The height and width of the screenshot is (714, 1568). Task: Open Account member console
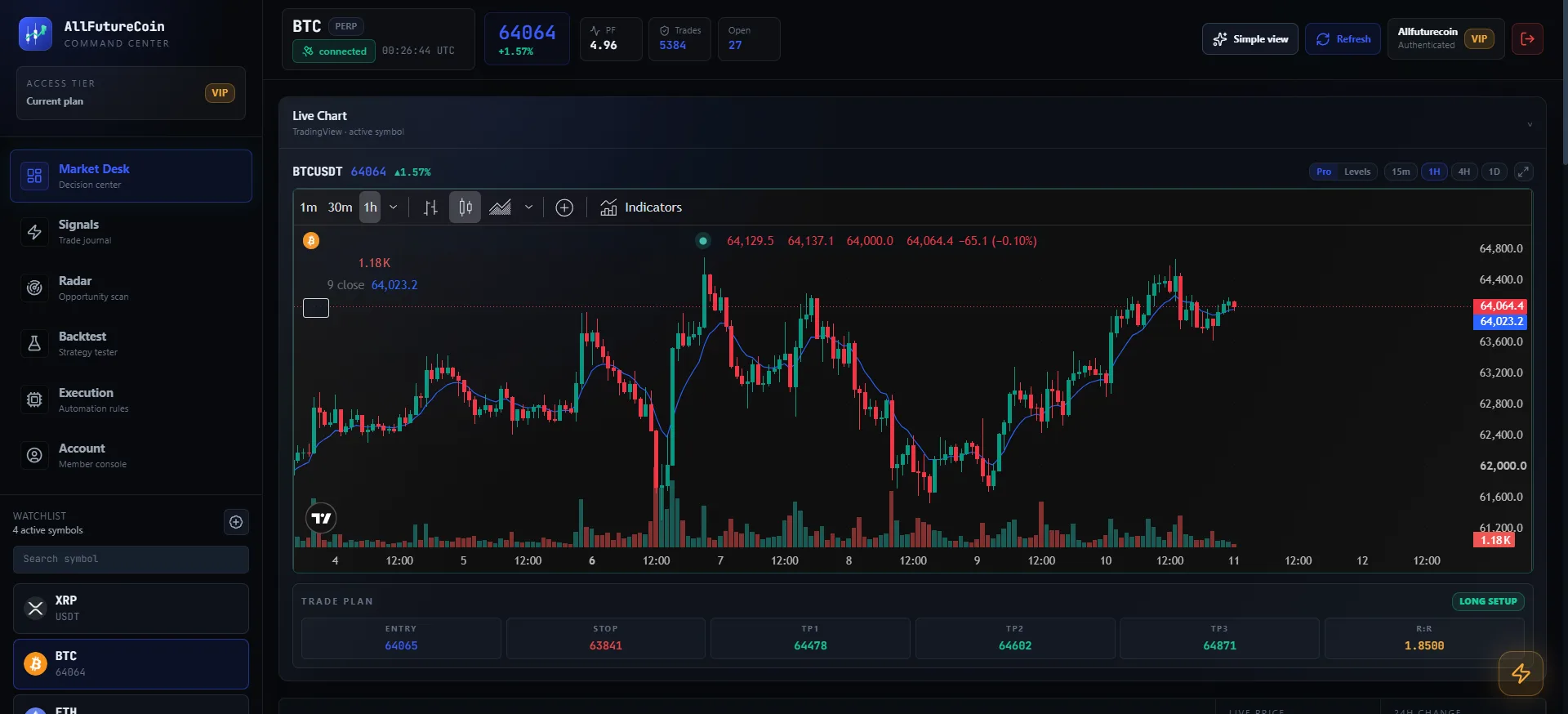click(131, 455)
